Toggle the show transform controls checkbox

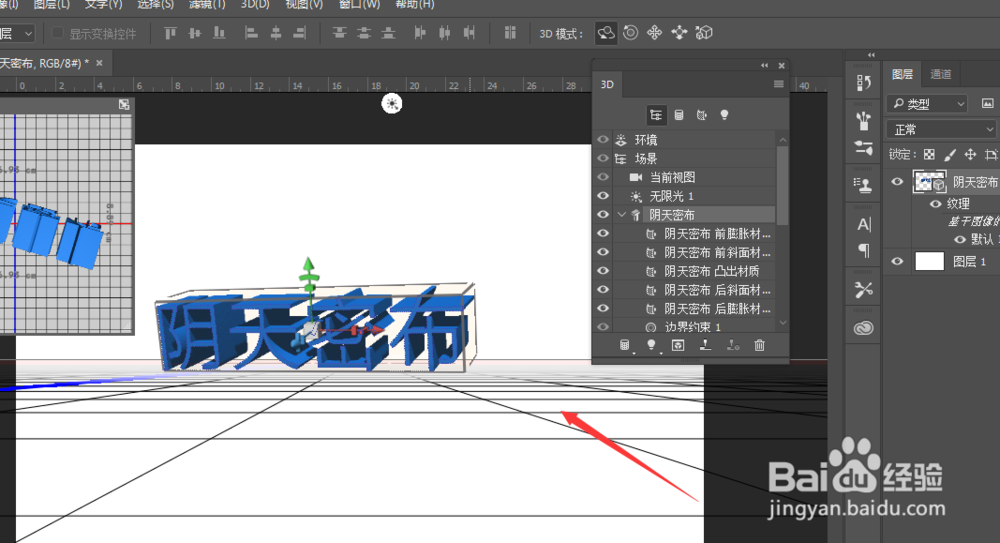coord(57,33)
